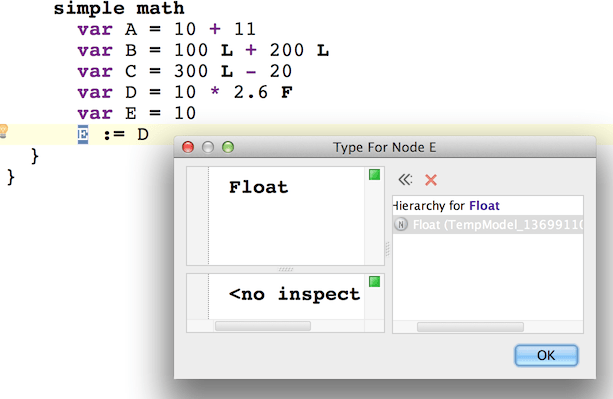
Task: Click horizontal scrollbar under no inspect pane
Action: (263, 326)
